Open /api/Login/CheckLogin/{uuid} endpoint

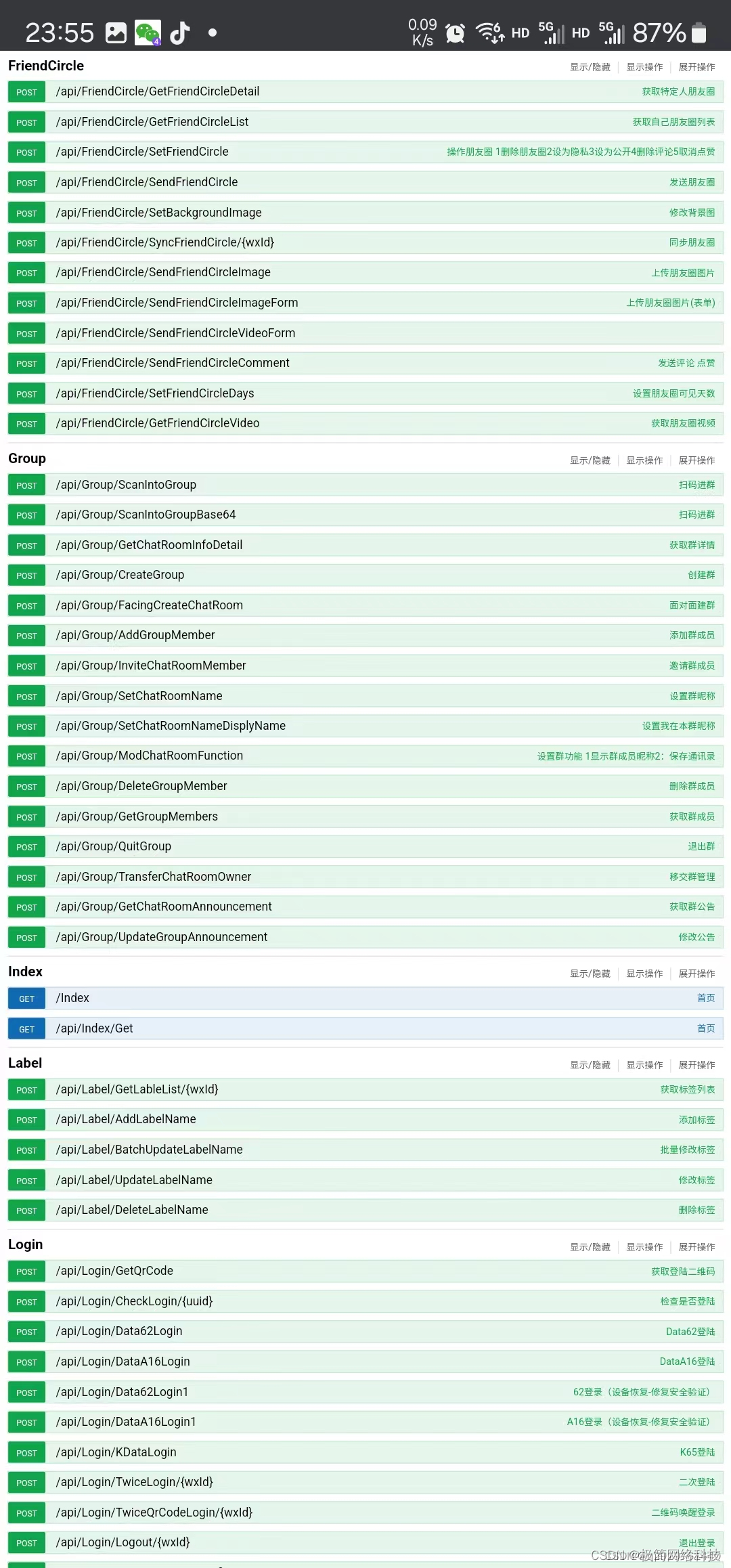[x=365, y=1302]
